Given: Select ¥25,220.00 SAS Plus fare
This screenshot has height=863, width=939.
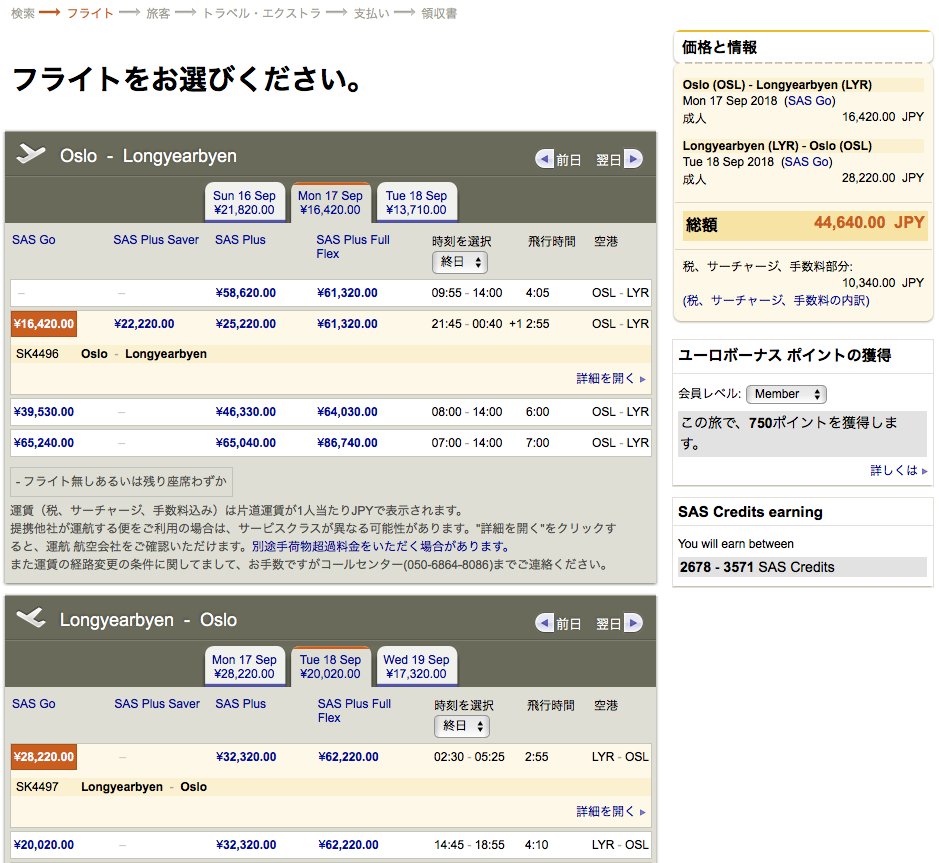Looking at the screenshot, I should [x=246, y=324].
